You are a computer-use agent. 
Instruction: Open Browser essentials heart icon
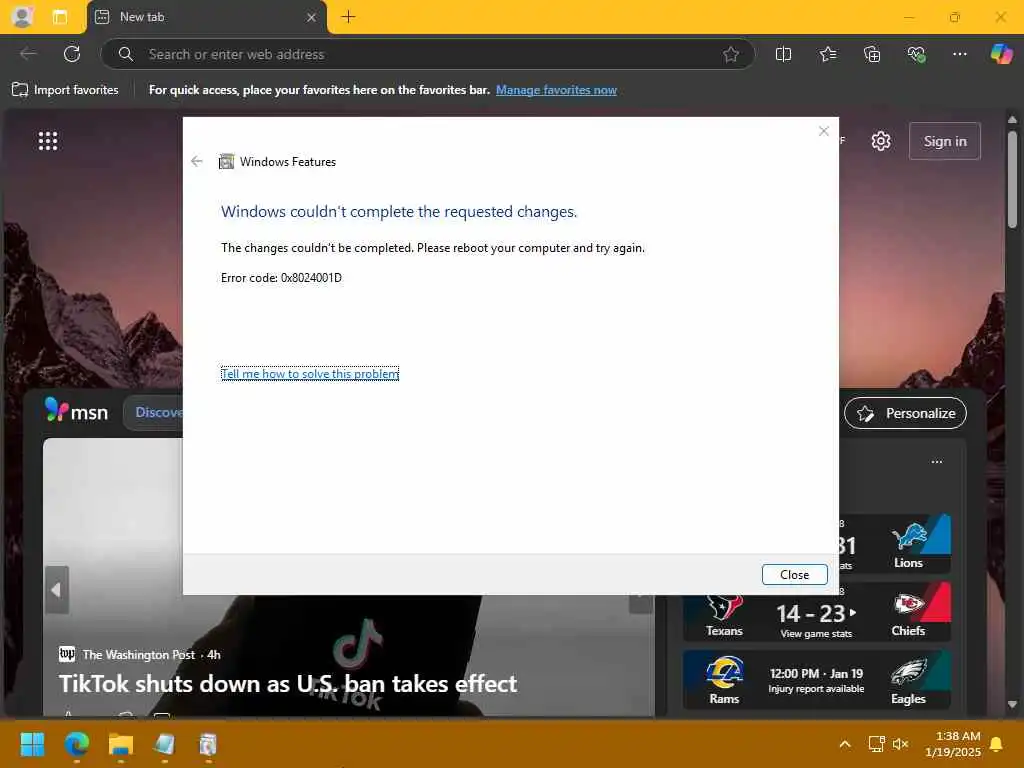[916, 54]
